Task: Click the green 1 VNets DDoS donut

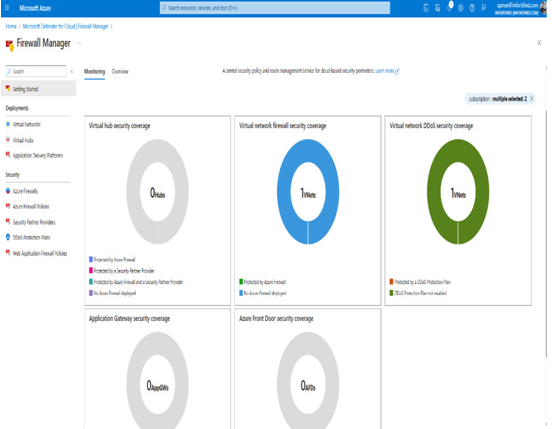Action: coord(458,191)
